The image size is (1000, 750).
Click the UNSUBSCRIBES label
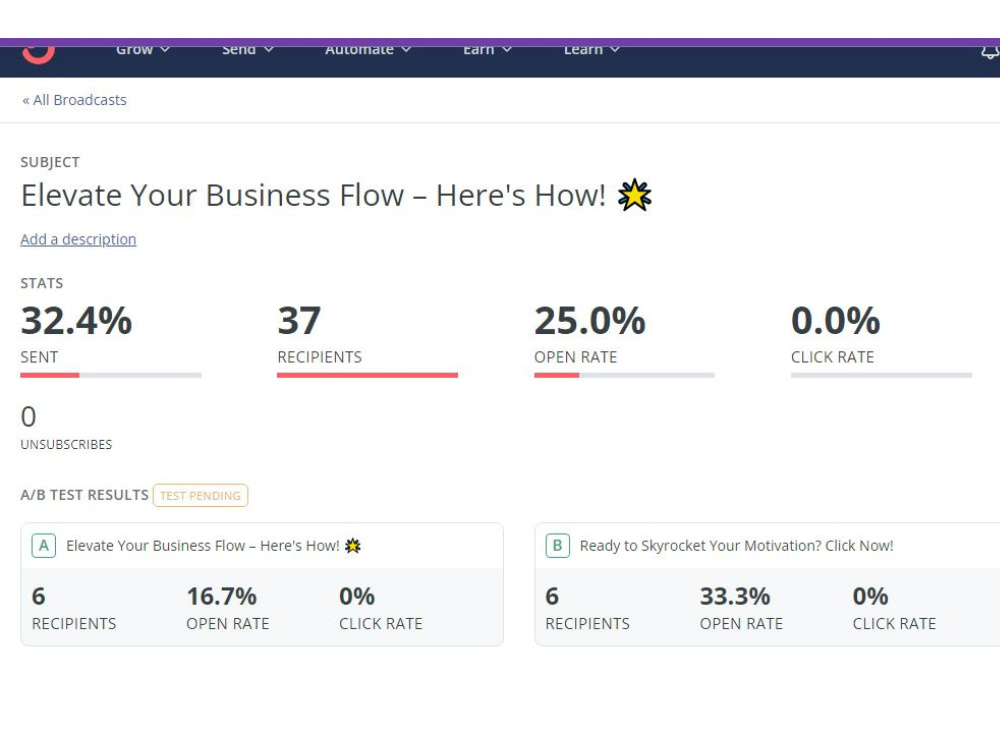click(66, 445)
